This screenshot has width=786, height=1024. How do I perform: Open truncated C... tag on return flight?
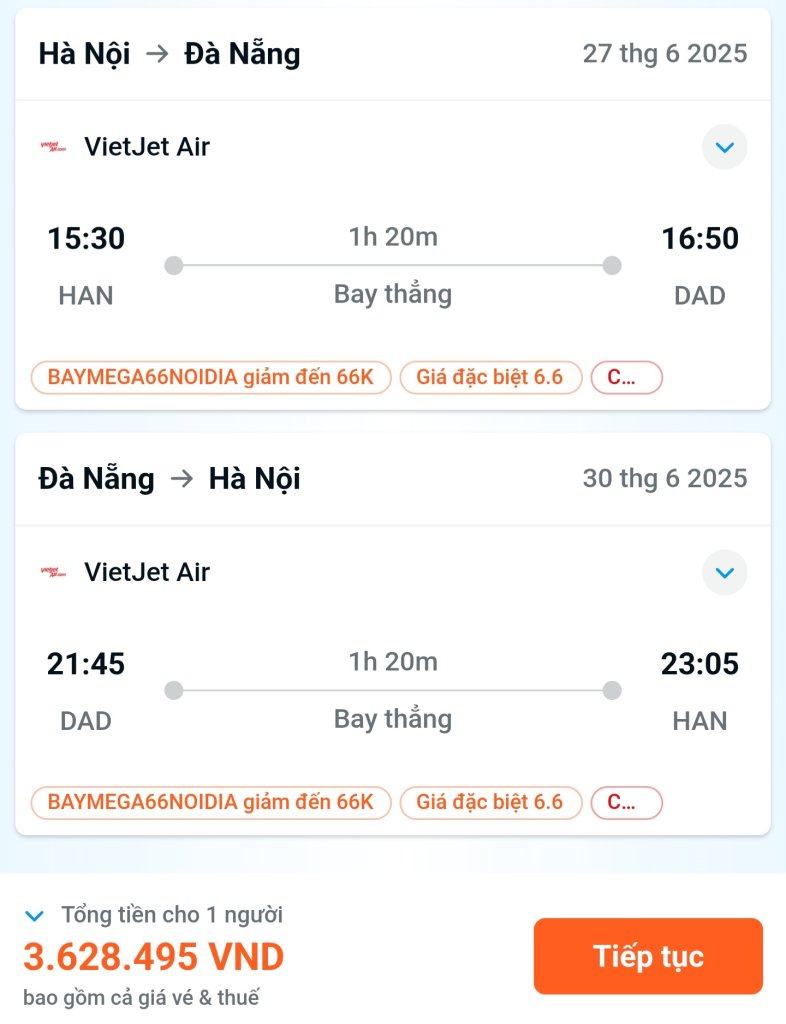pos(627,802)
